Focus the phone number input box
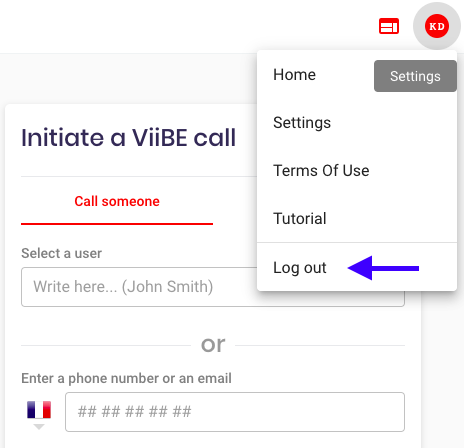464x448 pixels. (235, 412)
